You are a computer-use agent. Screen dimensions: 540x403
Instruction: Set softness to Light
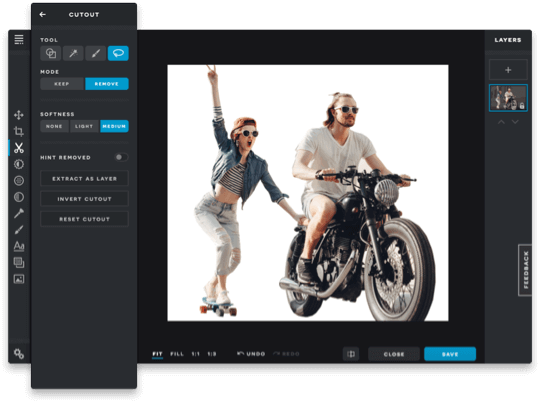(84, 126)
